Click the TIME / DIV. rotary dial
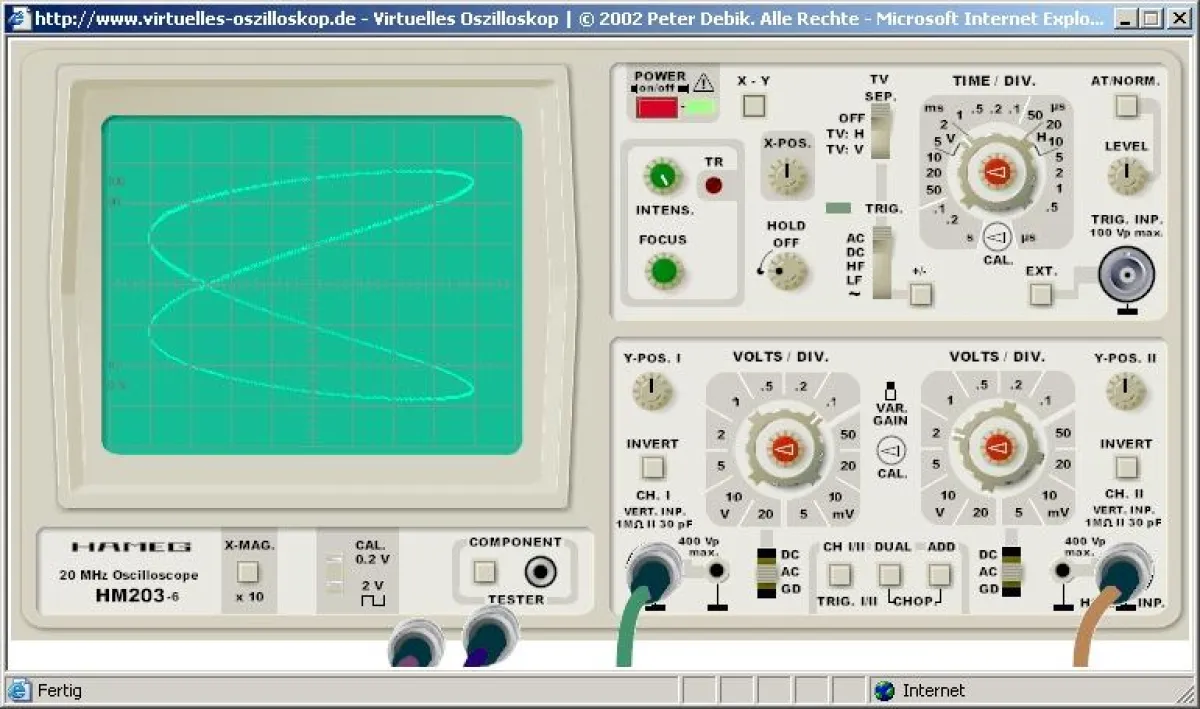Viewport: 1200px width, 709px height. pos(995,174)
